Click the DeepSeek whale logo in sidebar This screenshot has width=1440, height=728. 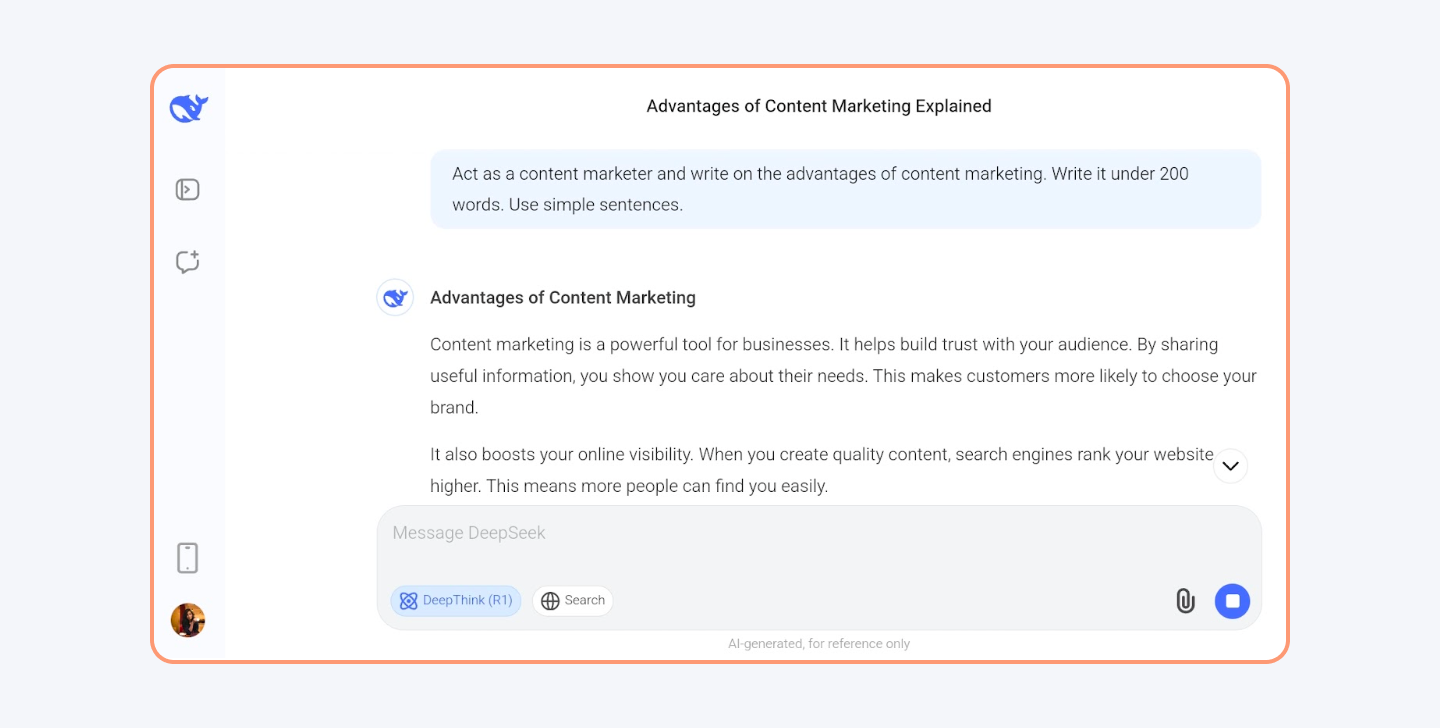point(188,108)
